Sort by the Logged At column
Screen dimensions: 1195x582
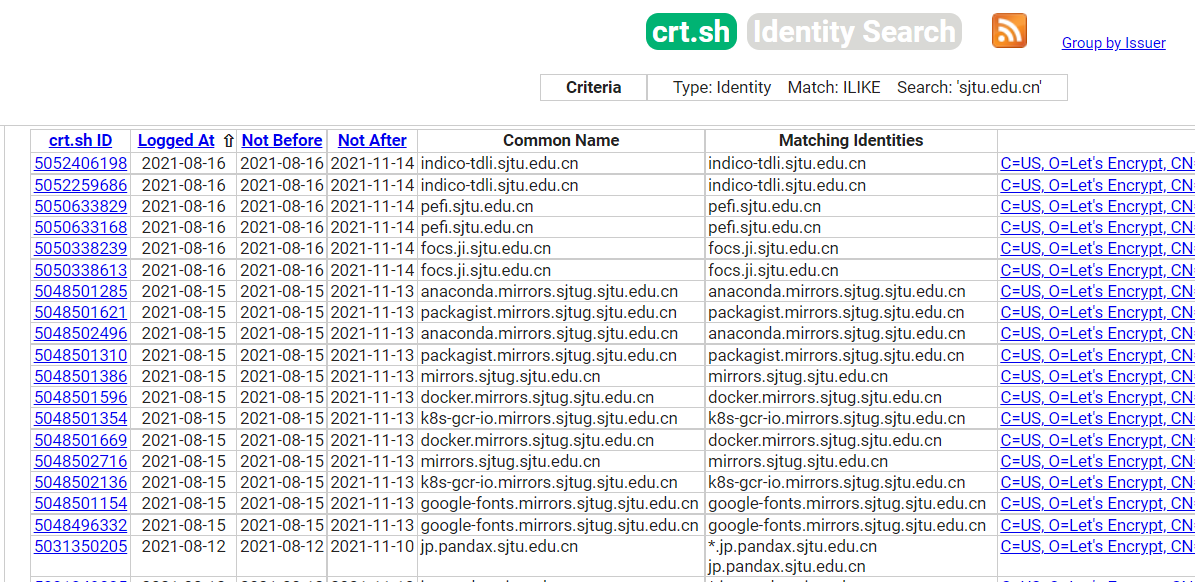coord(176,141)
